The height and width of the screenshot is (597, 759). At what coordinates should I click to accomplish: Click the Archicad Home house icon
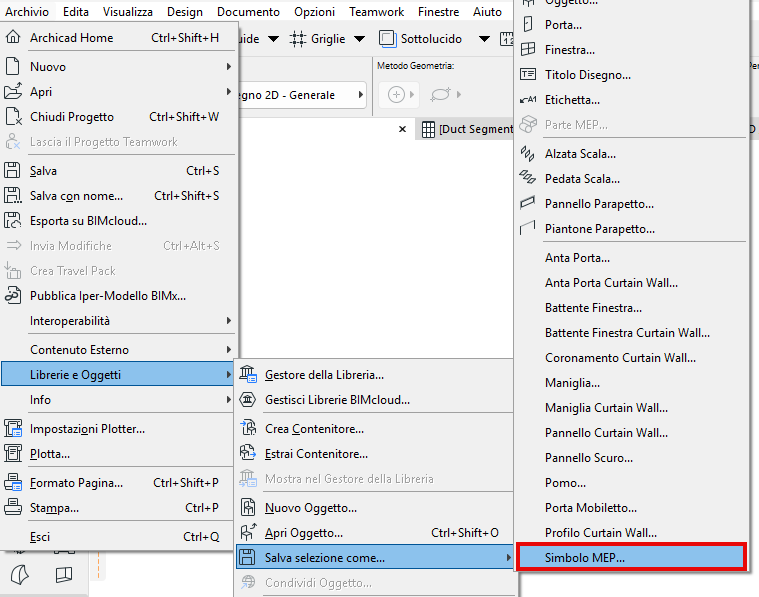click(13, 37)
